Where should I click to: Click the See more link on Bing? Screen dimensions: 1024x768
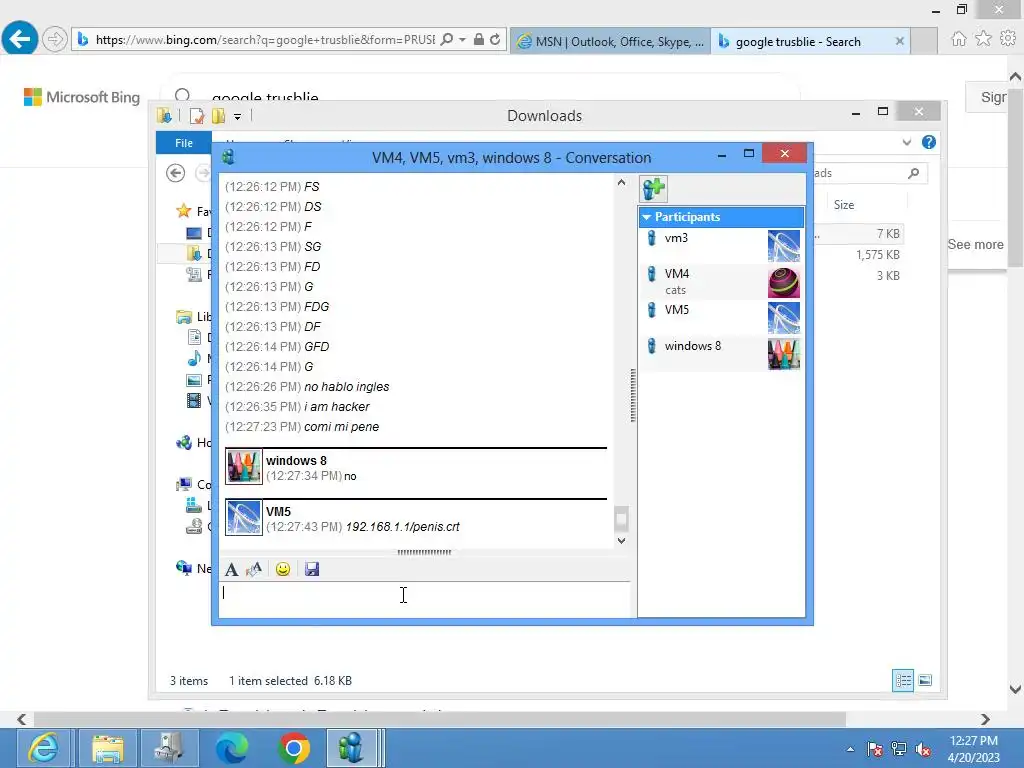(975, 244)
